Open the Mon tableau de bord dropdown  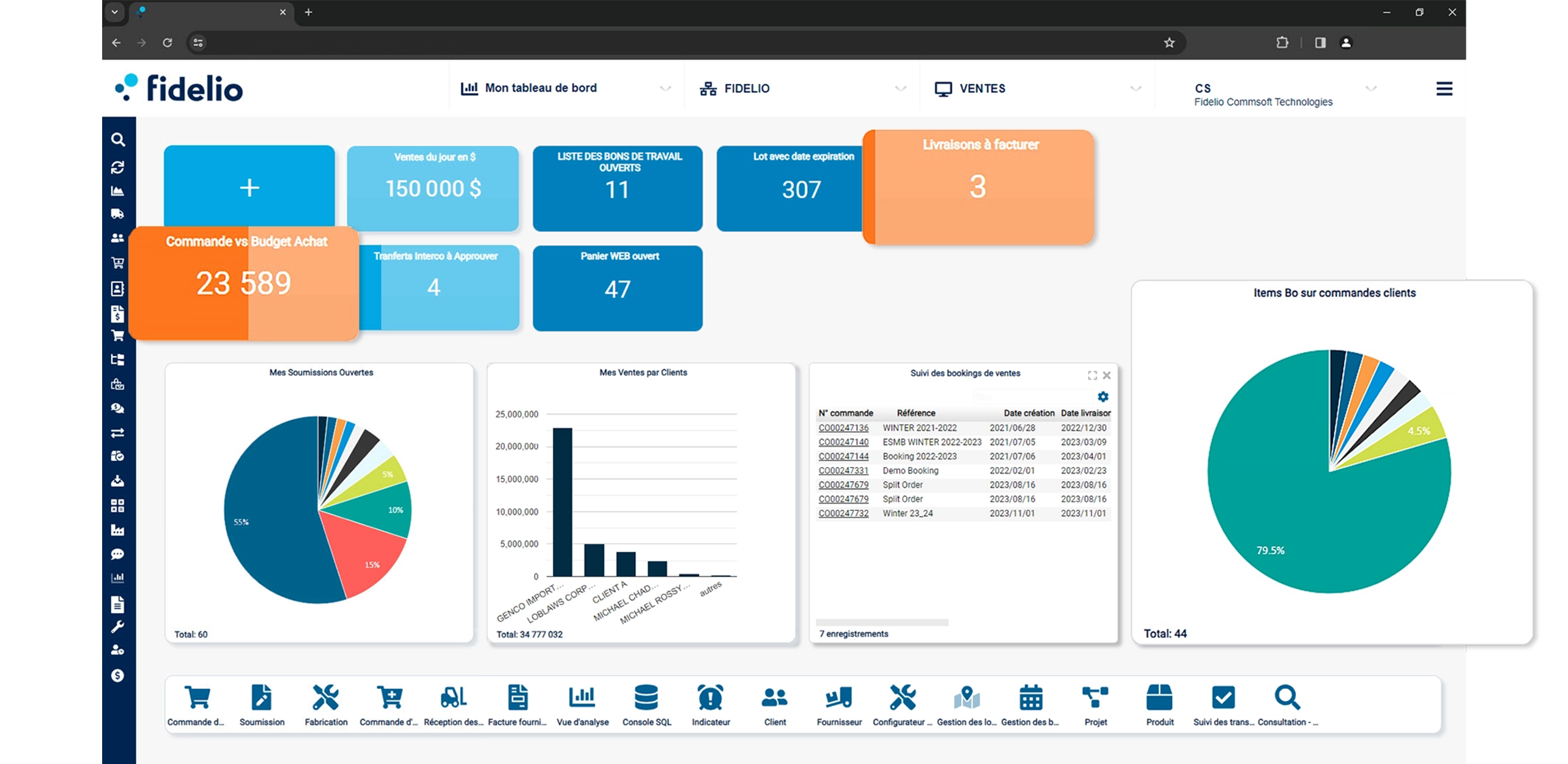pos(666,89)
